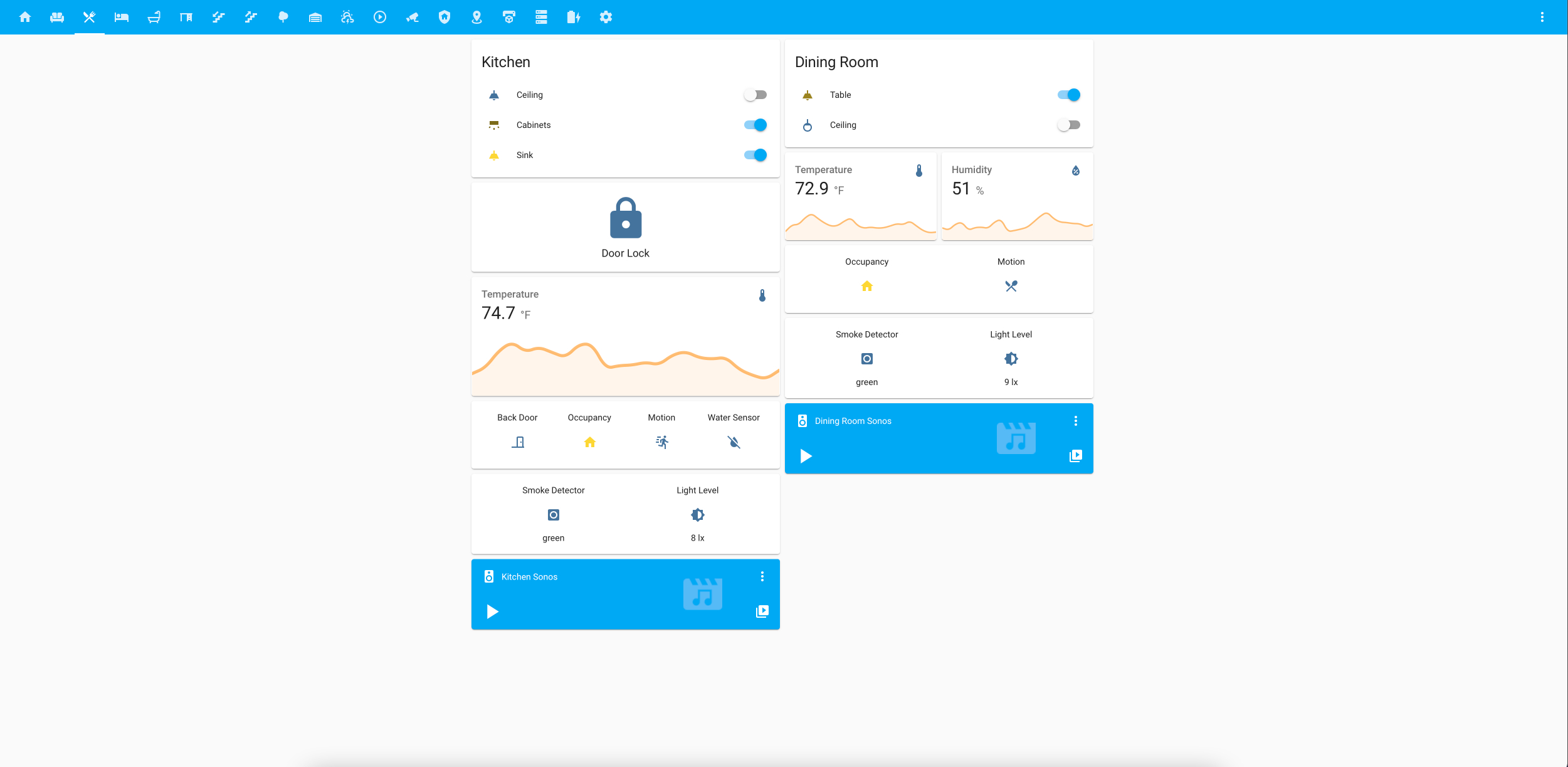Play Kitchen Sonos media
1568x767 pixels.
492,611
